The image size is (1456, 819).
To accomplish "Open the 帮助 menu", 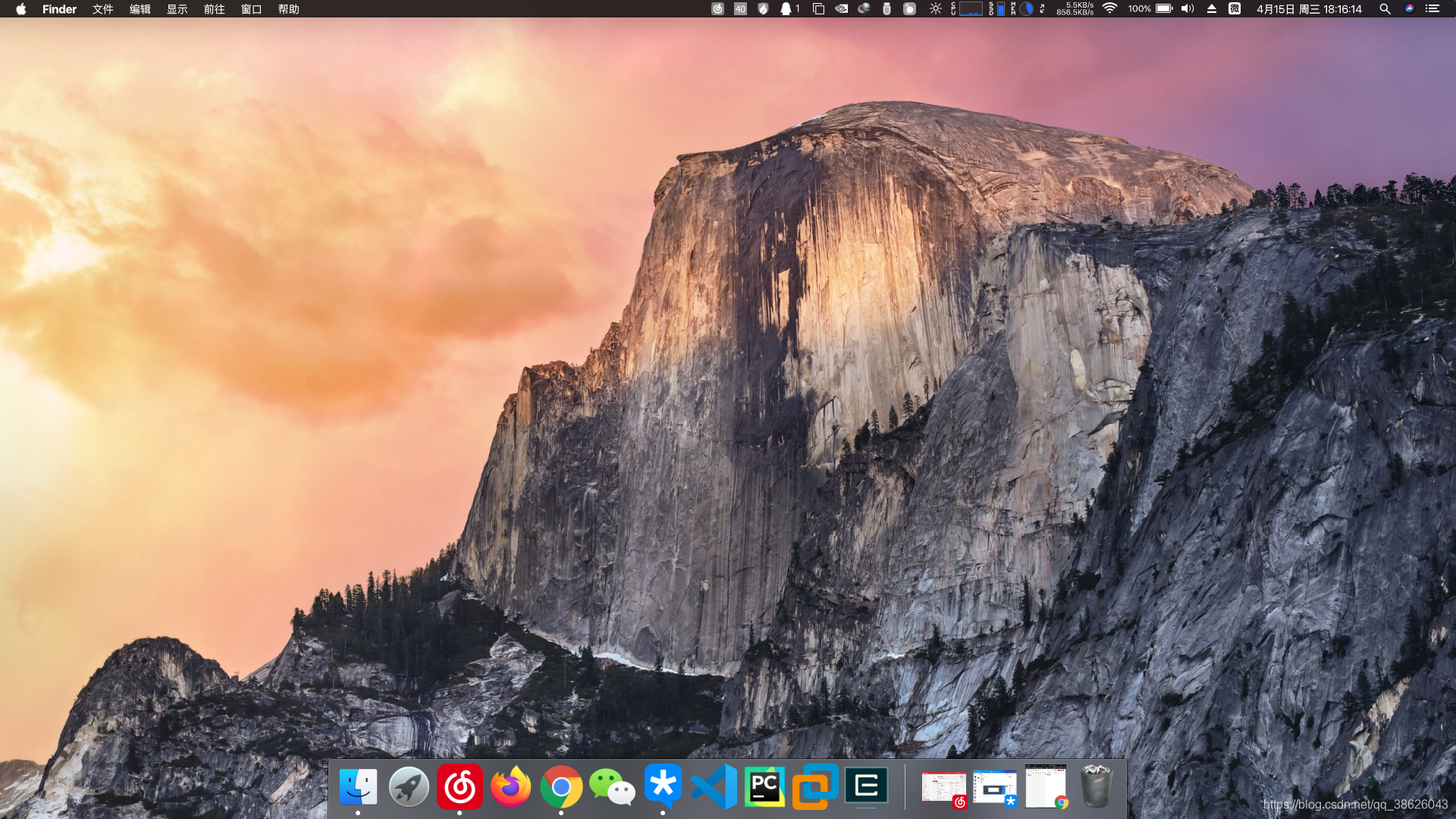I will coord(288,9).
